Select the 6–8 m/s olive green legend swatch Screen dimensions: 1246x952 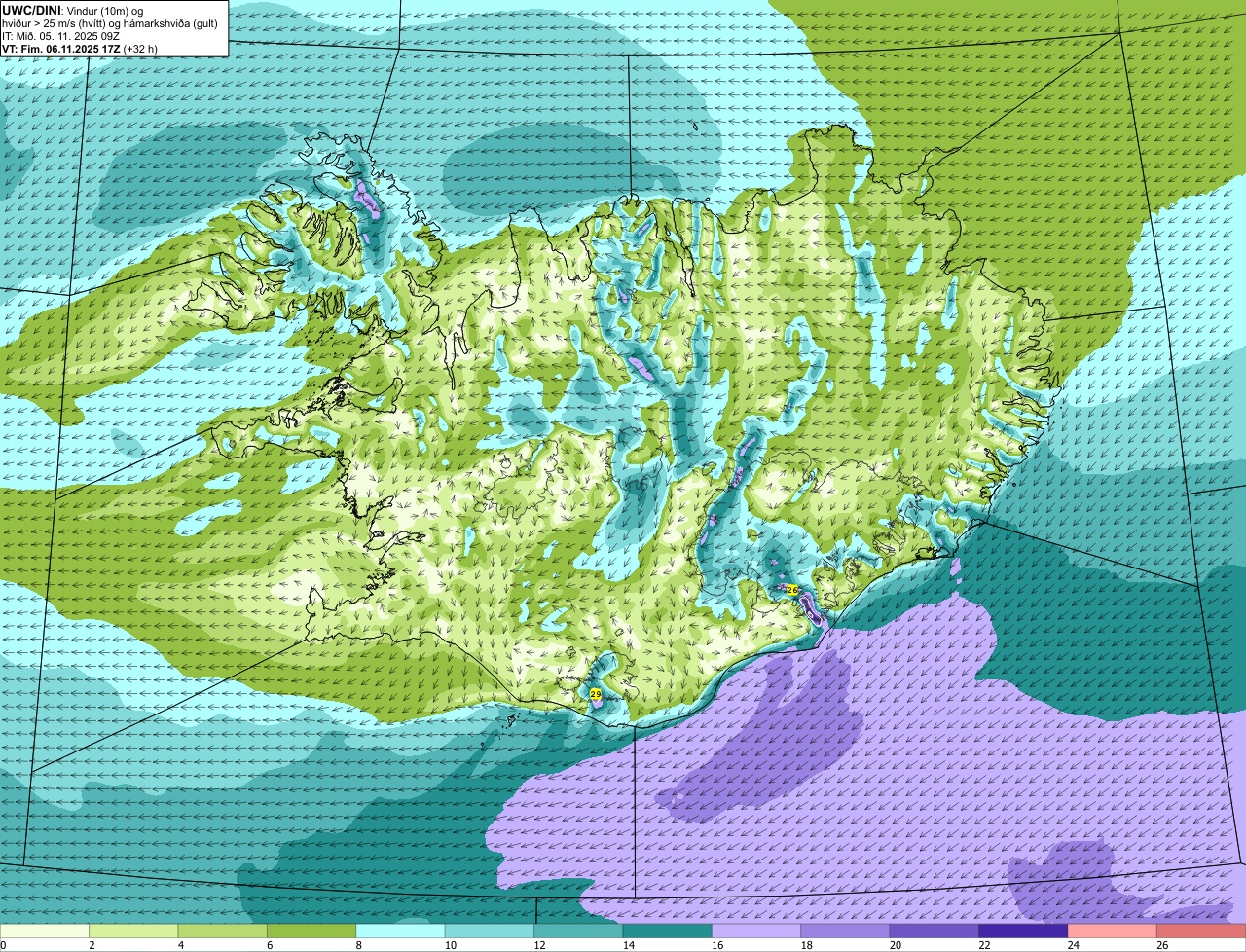pyautogui.click(x=311, y=932)
